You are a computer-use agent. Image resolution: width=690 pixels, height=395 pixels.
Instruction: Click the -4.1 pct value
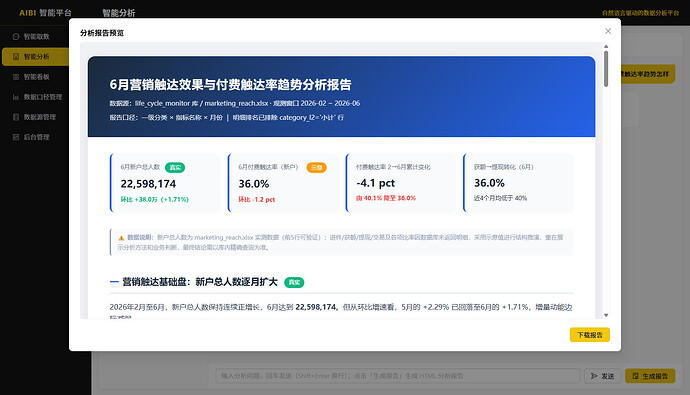point(375,183)
